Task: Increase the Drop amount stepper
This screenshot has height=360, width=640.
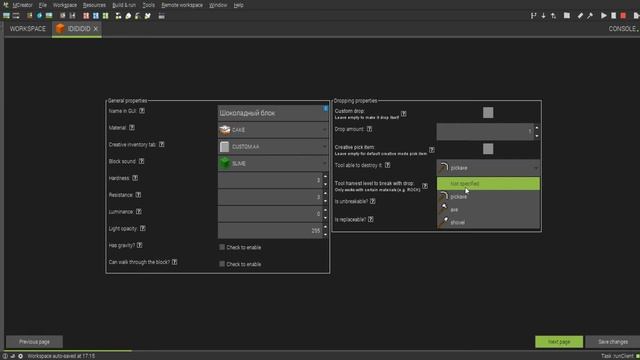Action: coord(537,128)
